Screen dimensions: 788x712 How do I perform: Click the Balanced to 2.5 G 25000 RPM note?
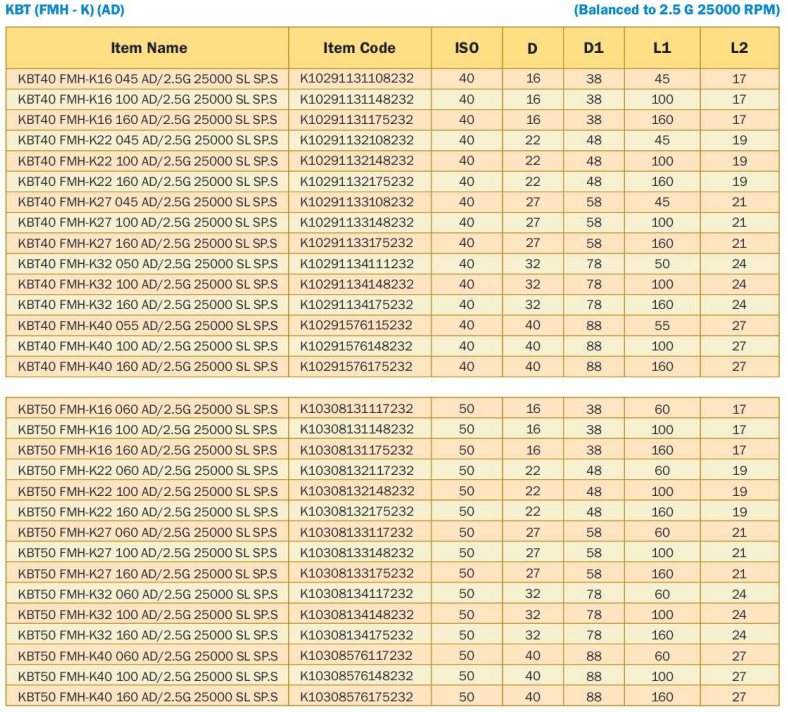pyautogui.click(x=676, y=10)
